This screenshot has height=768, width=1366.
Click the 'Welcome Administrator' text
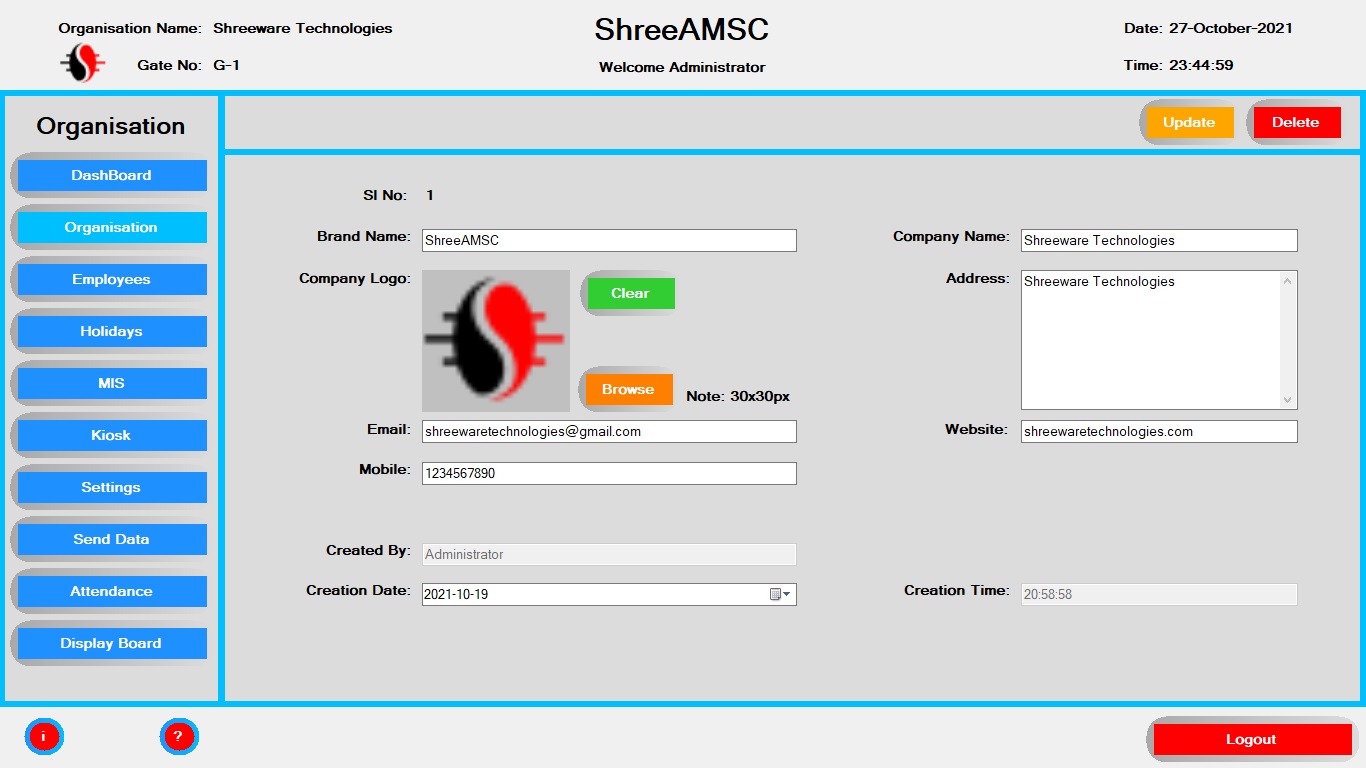click(x=682, y=67)
